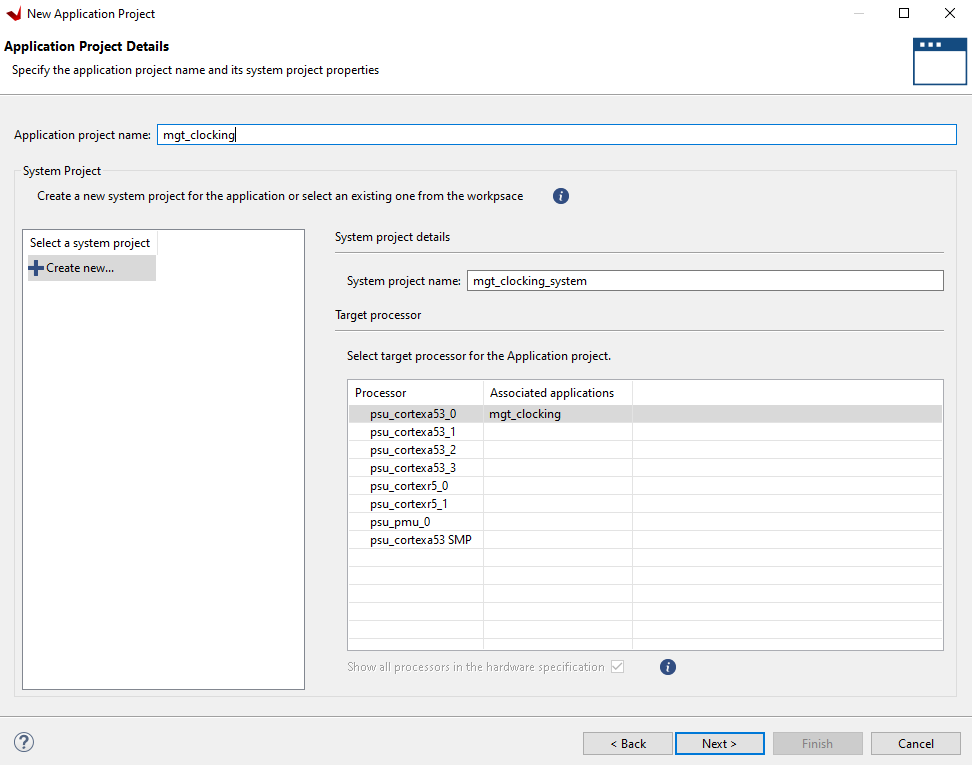Choose psu_cortexr5_0 as target processor
972x765 pixels.
pos(409,486)
